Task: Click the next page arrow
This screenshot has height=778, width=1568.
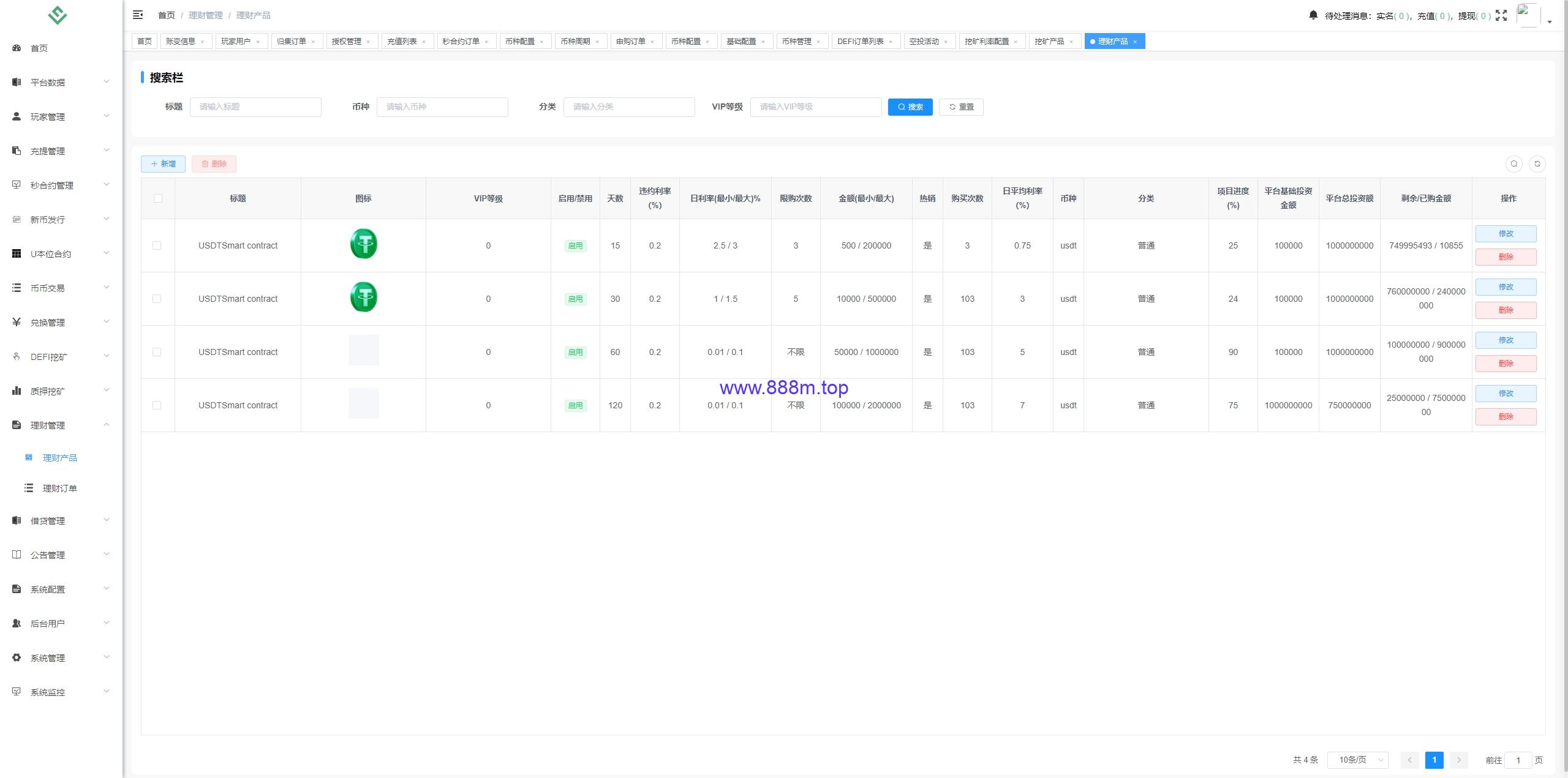Action: [x=1458, y=760]
